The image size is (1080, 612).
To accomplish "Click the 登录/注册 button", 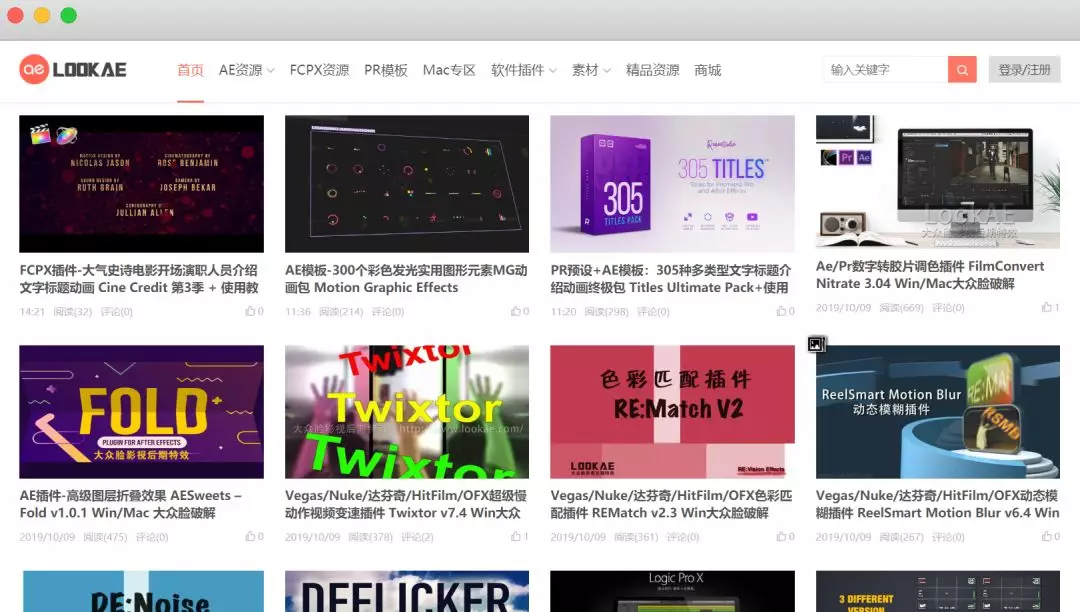I will click(1024, 70).
